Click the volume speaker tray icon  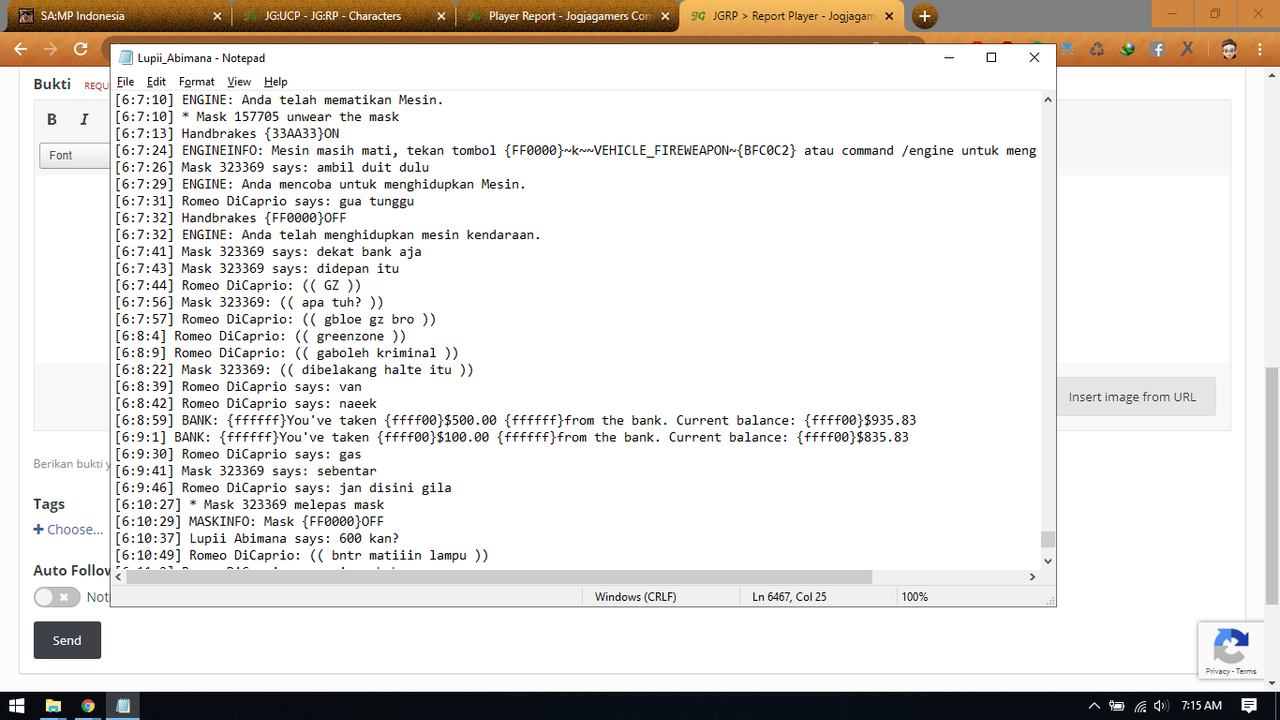[1162, 706]
